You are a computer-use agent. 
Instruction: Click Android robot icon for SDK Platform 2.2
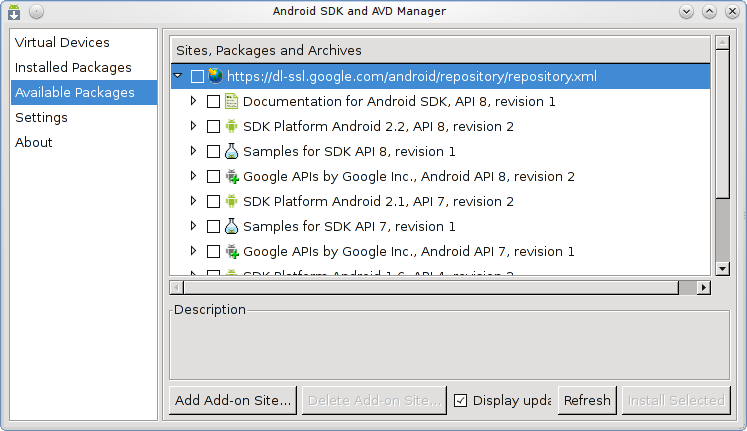[231, 126]
